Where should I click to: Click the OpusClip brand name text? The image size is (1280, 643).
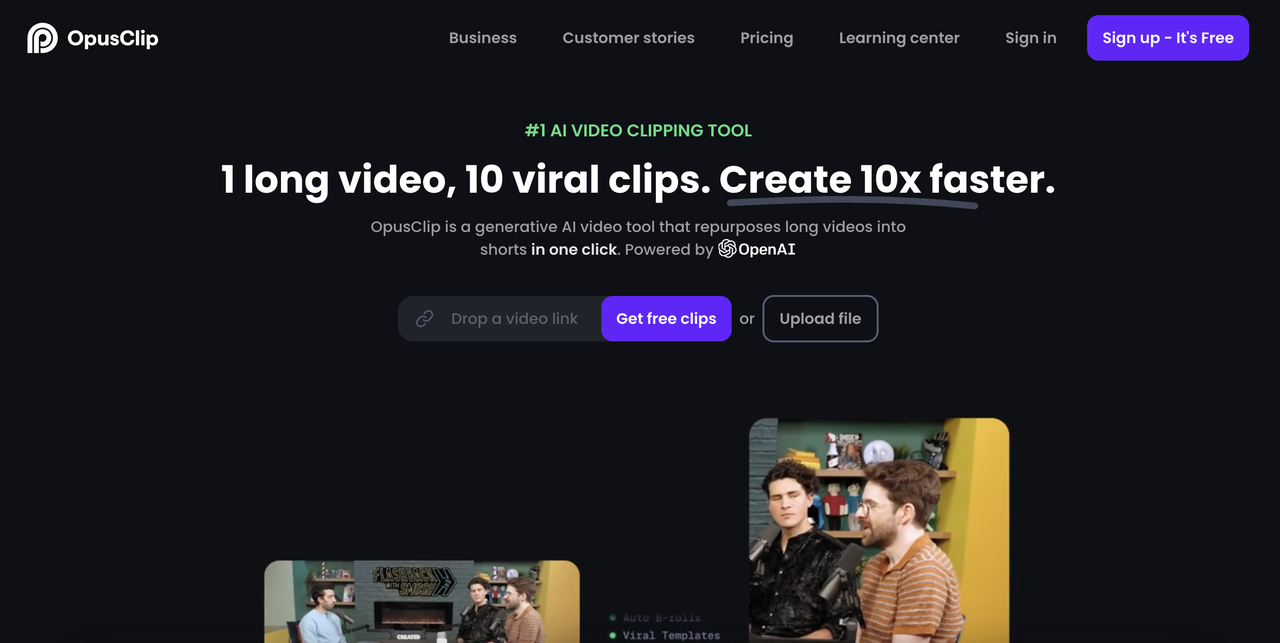click(113, 38)
